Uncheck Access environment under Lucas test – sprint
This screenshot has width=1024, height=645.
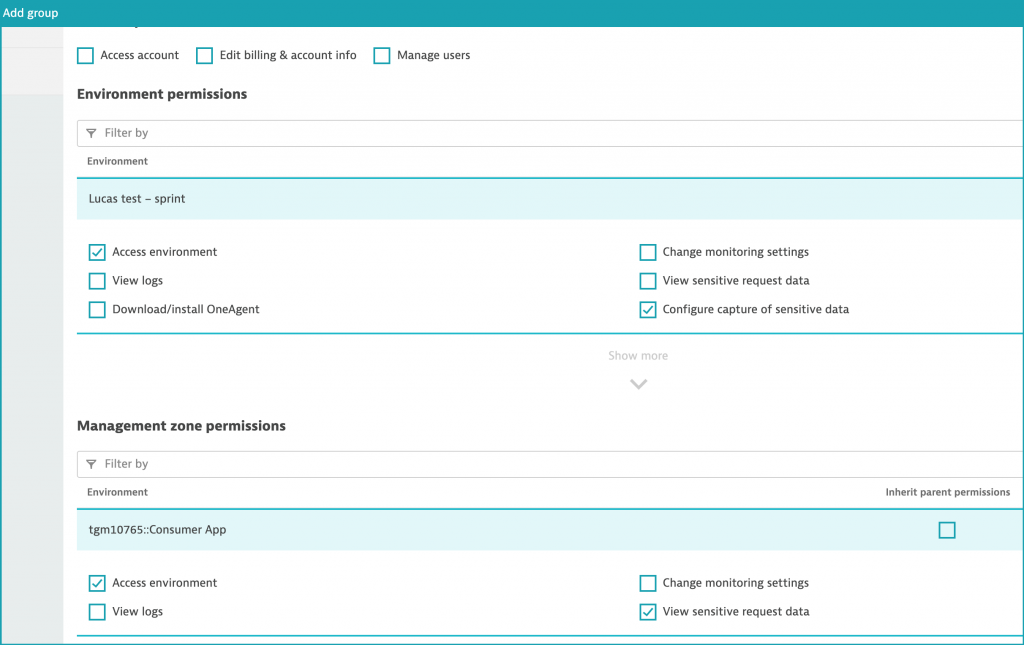pos(97,252)
